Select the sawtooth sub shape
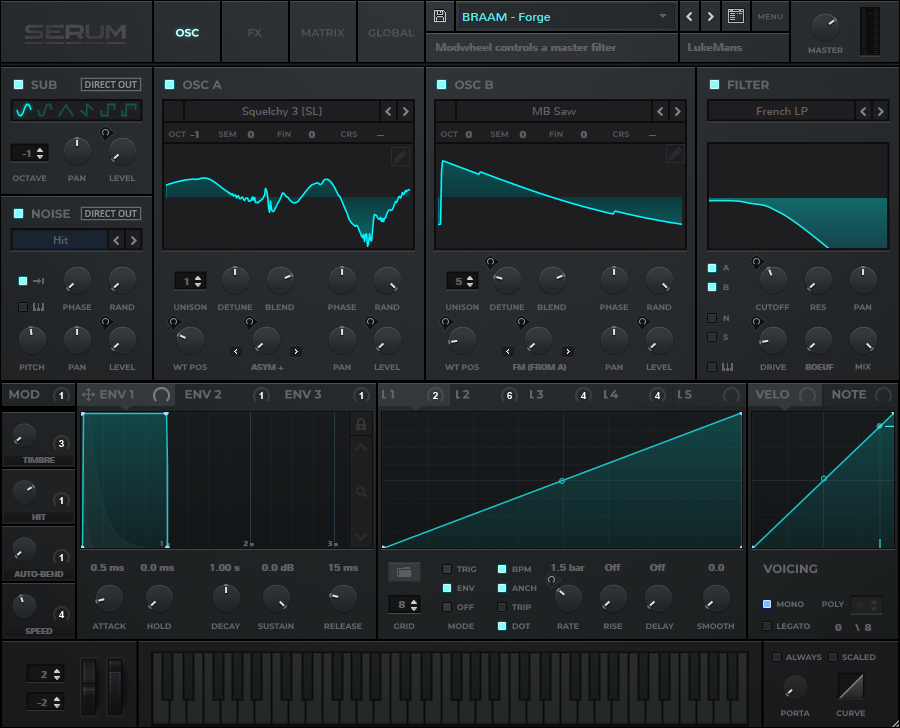900x728 pixels. click(x=87, y=110)
